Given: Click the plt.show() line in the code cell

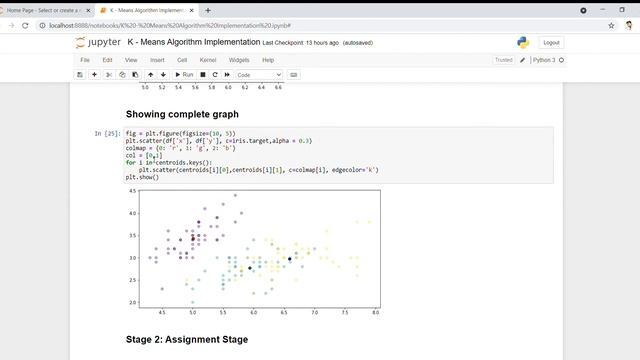Looking at the screenshot, I should click(142, 177).
